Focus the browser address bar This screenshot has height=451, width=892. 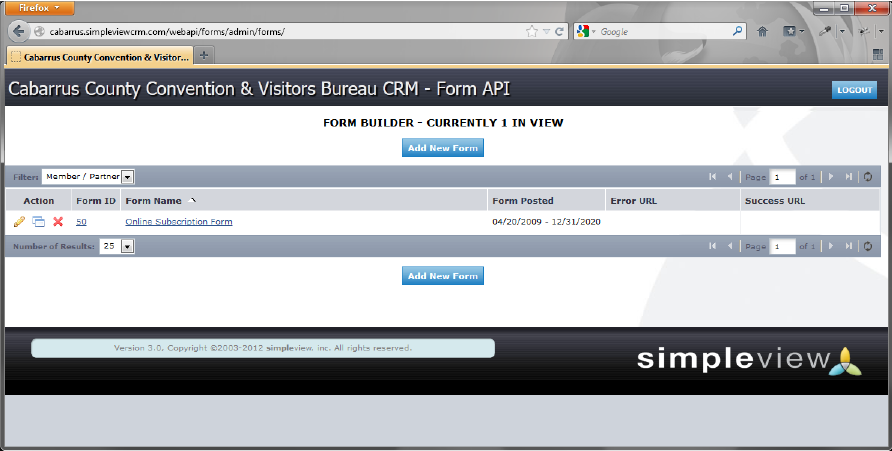click(284, 32)
